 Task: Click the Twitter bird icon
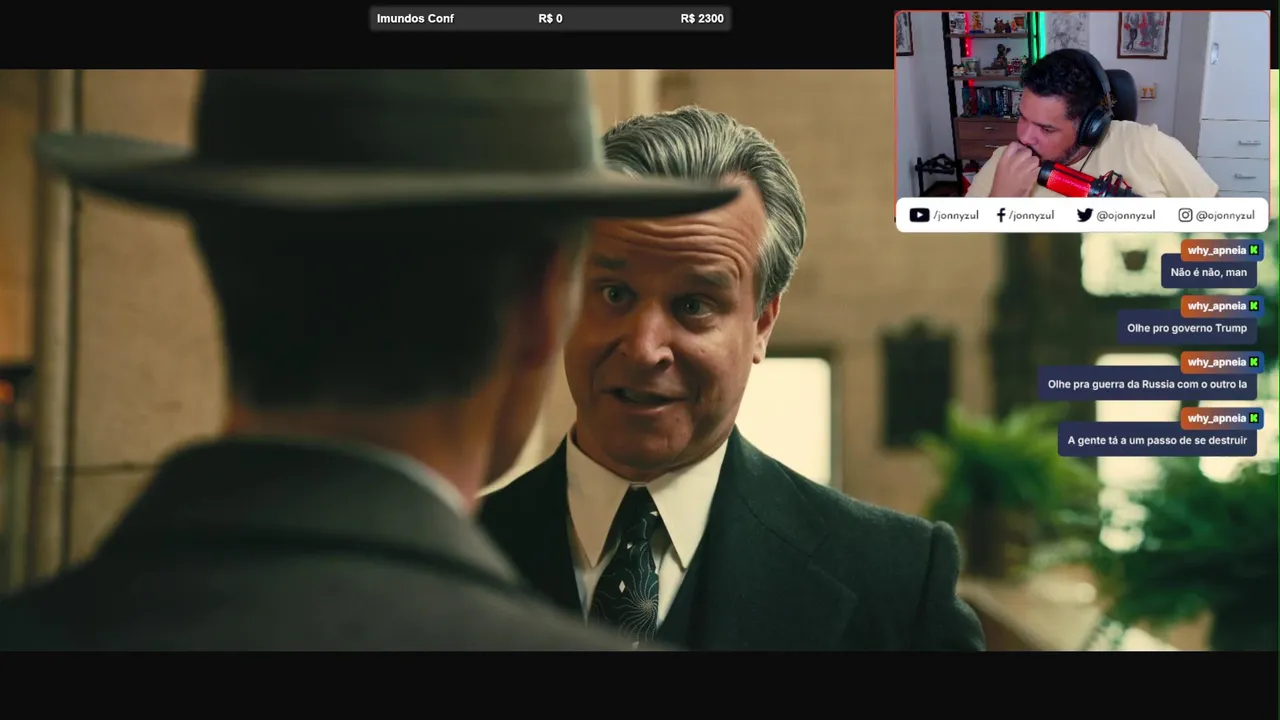[x=1084, y=215]
